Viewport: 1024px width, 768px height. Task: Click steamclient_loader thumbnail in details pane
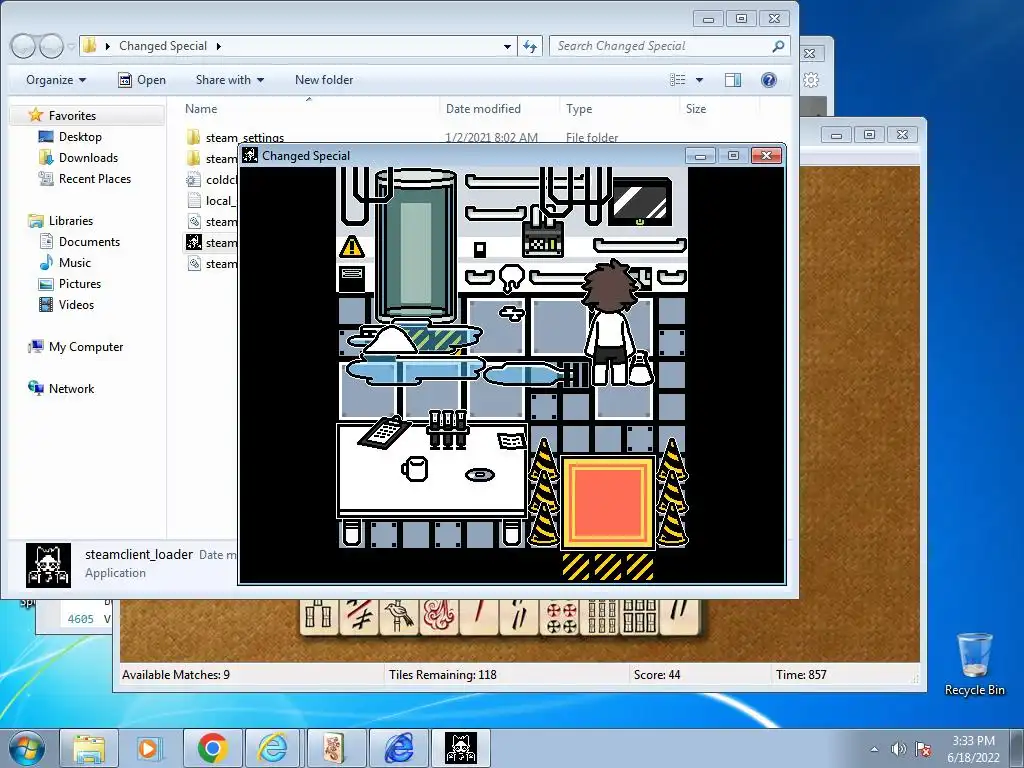click(48, 566)
